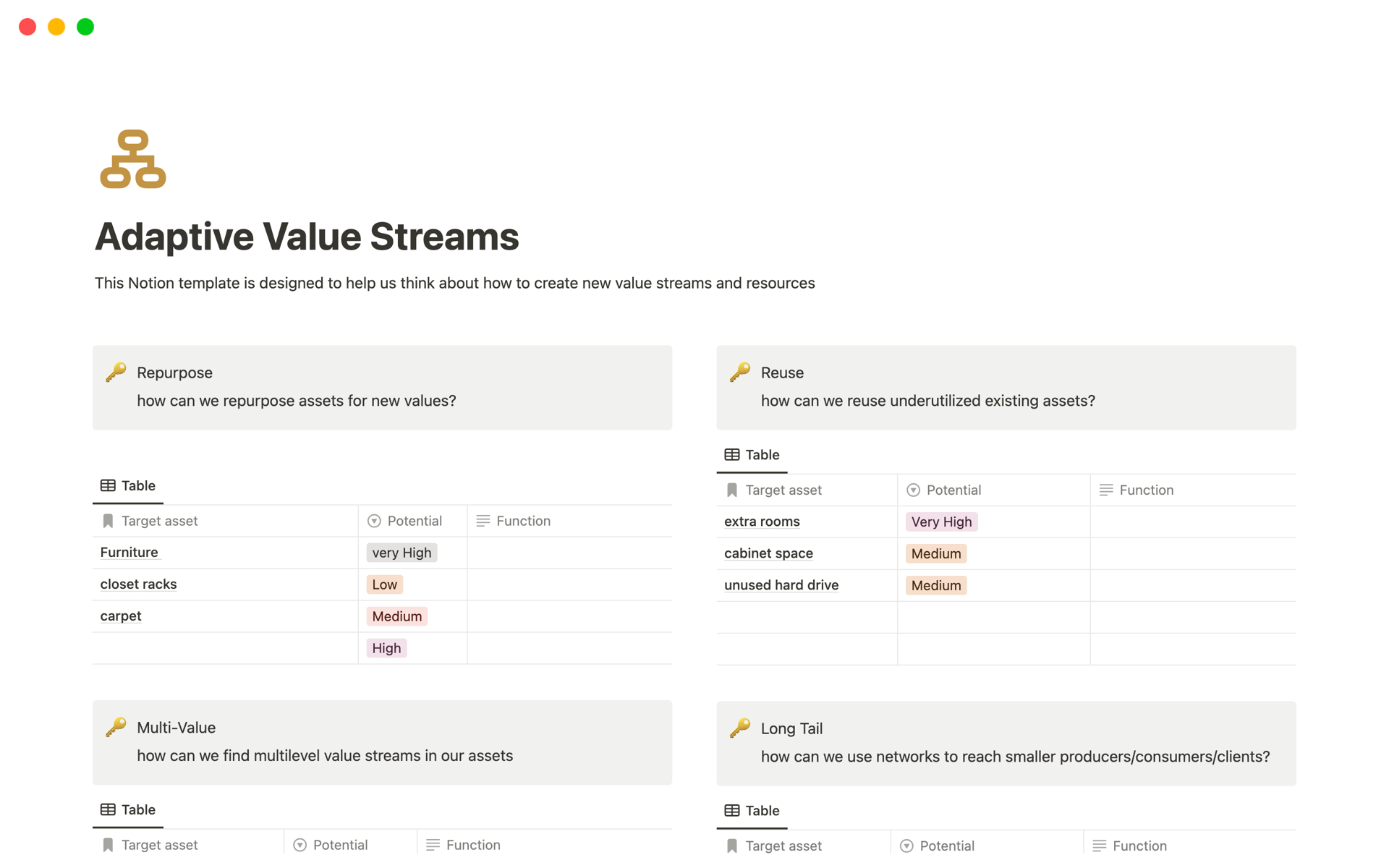
Task: Click the Repurpose section key icon
Action: click(117, 372)
